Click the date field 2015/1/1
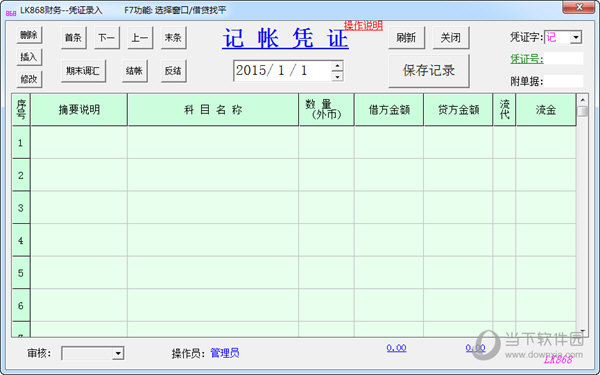The width and height of the screenshot is (600, 375). pyautogui.click(x=282, y=71)
